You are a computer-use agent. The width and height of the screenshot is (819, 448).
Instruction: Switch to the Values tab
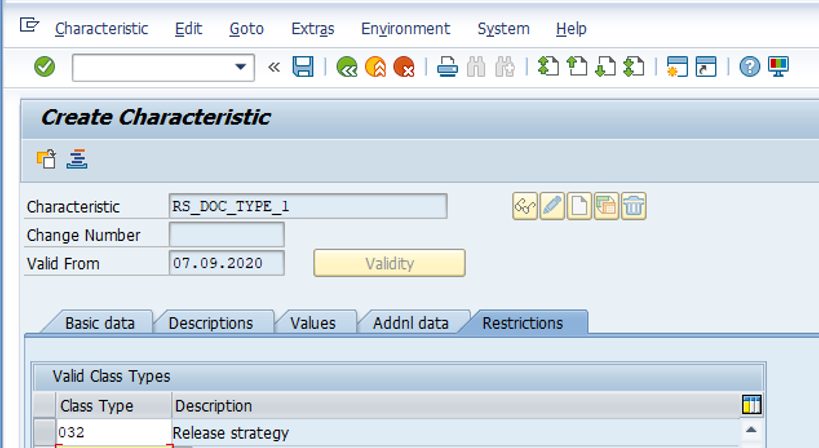click(313, 323)
